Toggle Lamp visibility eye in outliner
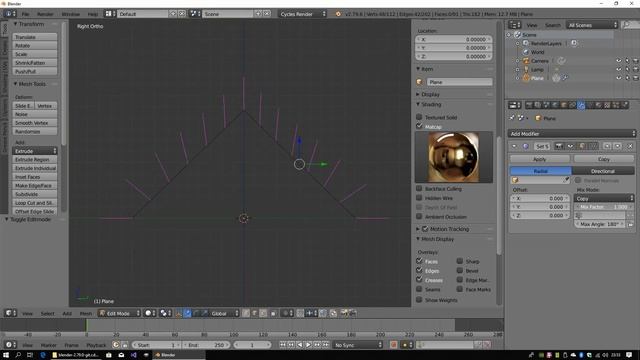Viewport: 640px width, 360px height. (x=618, y=69)
